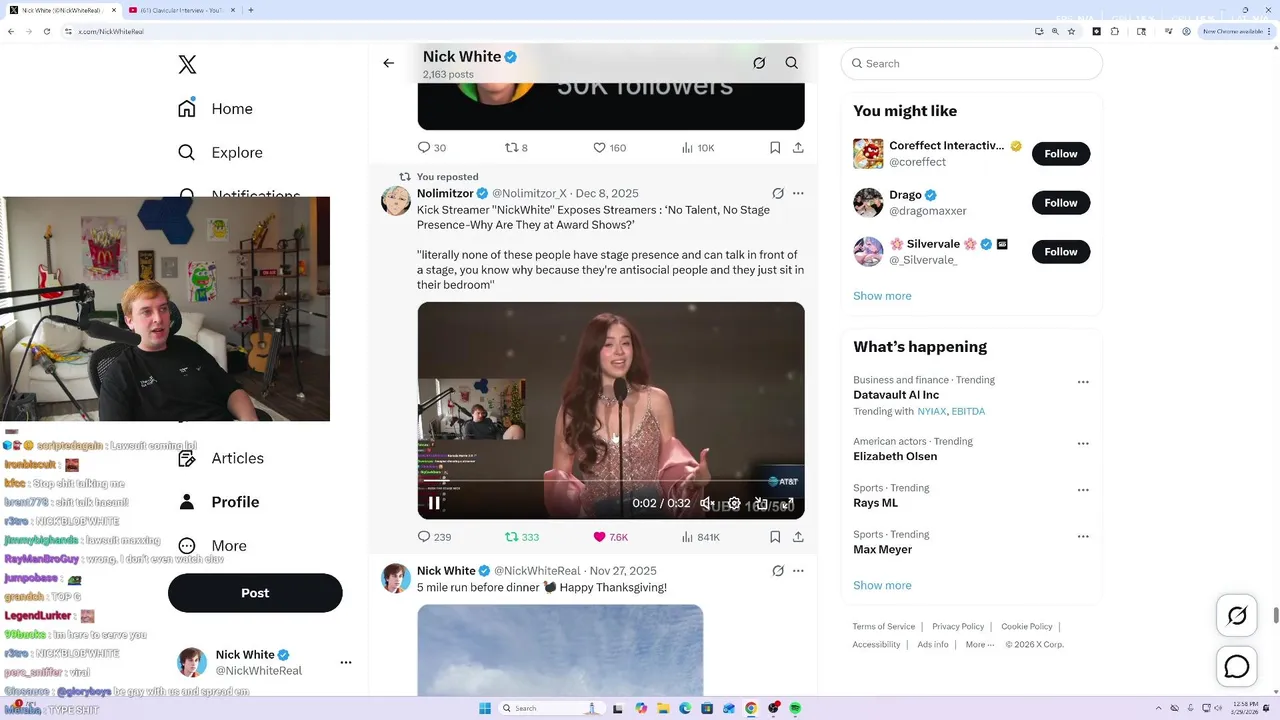This screenshot has height=720, width=1280.
Task: Show more under You might like
Action: coord(882,296)
